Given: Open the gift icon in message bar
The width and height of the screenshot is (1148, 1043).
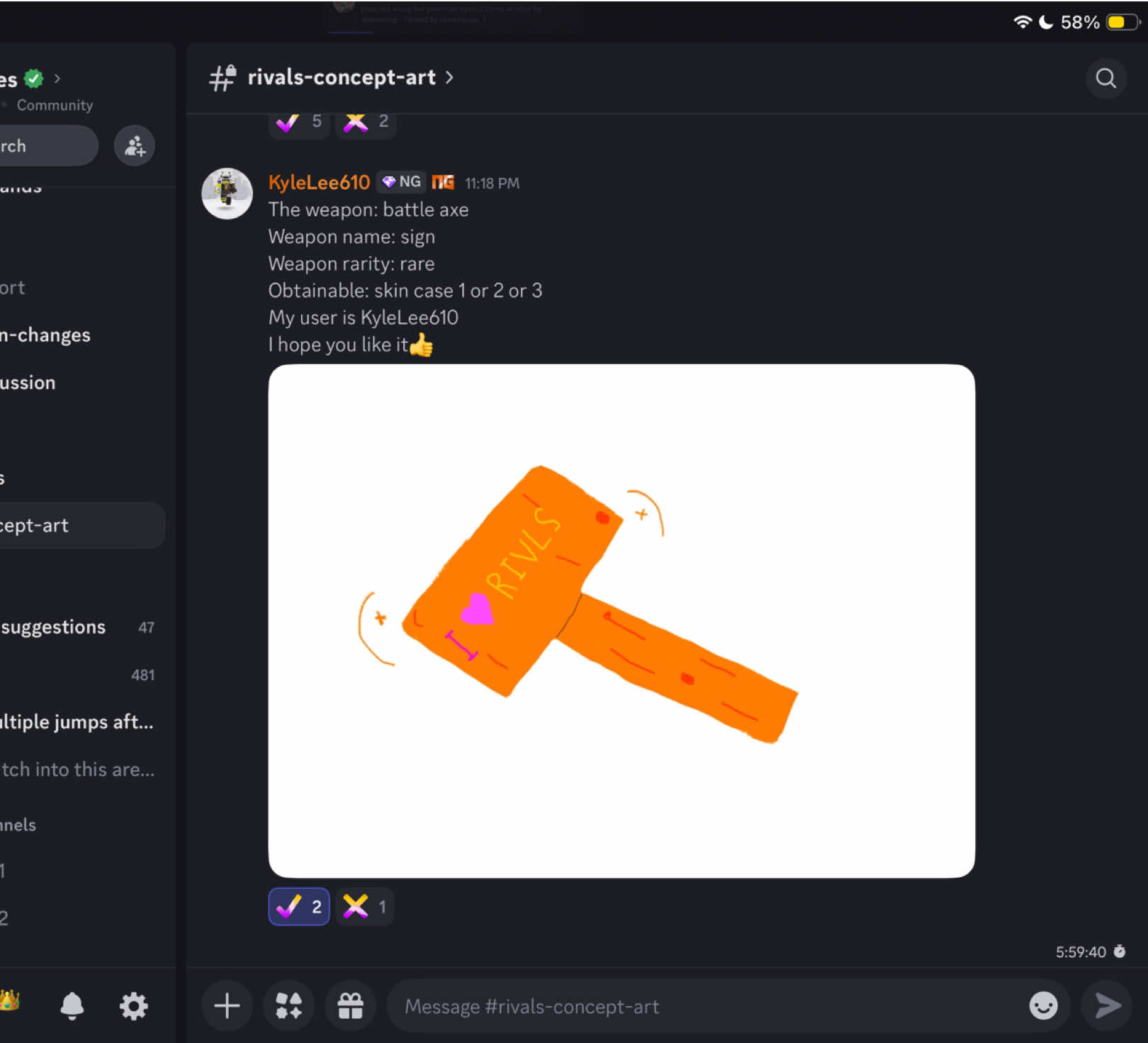Looking at the screenshot, I should 350,1005.
